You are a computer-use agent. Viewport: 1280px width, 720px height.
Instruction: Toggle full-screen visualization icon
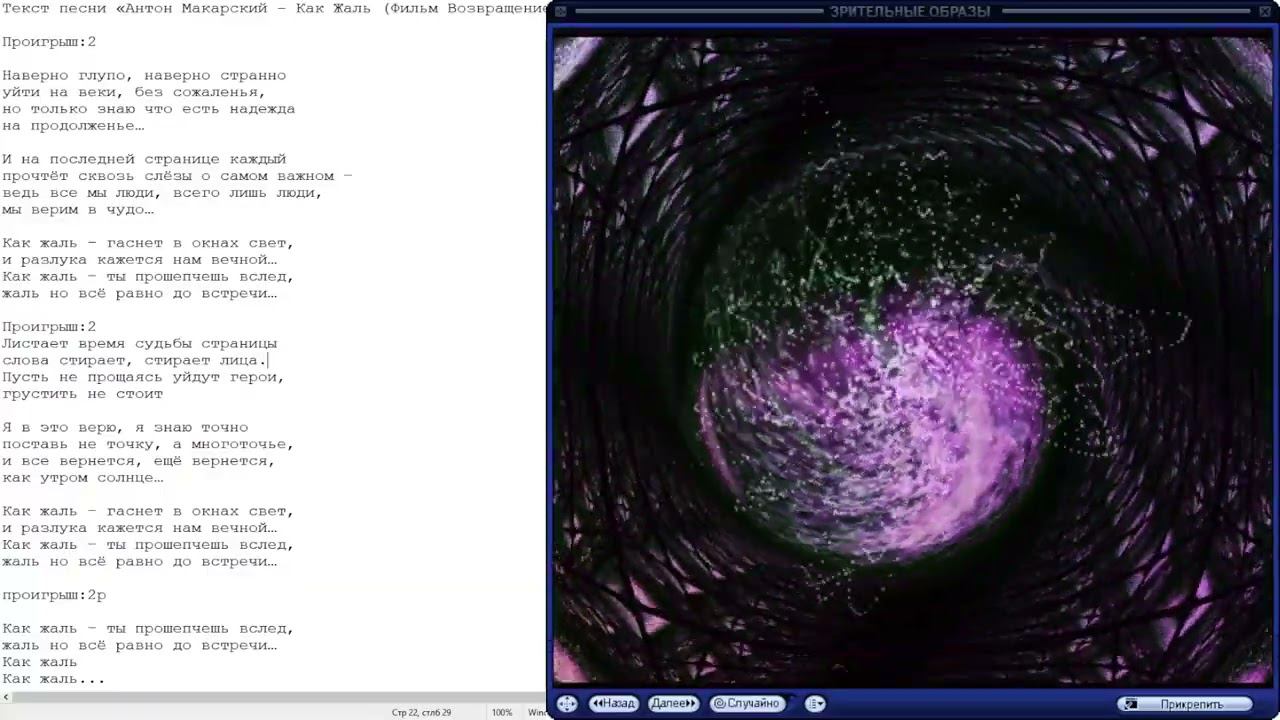pos(567,703)
